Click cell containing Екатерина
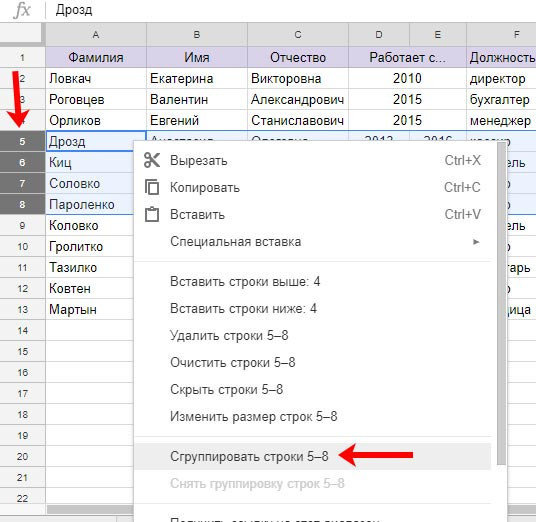Screen dimensions: 536x522 197,78
